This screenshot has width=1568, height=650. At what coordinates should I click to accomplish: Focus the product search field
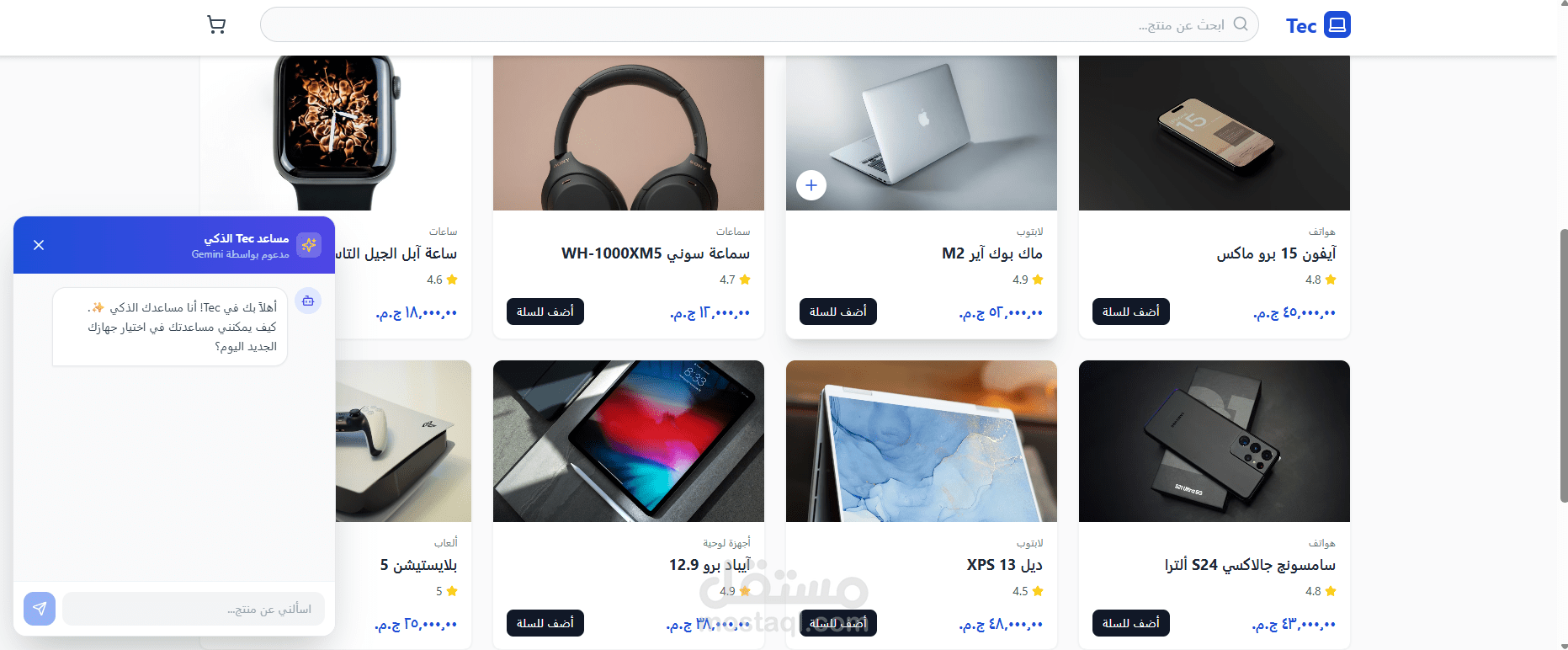[759, 24]
